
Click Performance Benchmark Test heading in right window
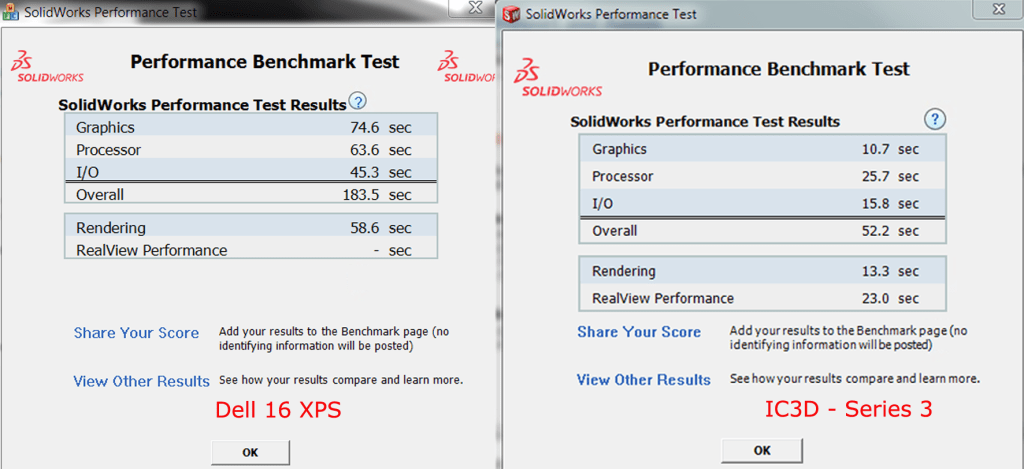pyautogui.click(x=778, y=69)
